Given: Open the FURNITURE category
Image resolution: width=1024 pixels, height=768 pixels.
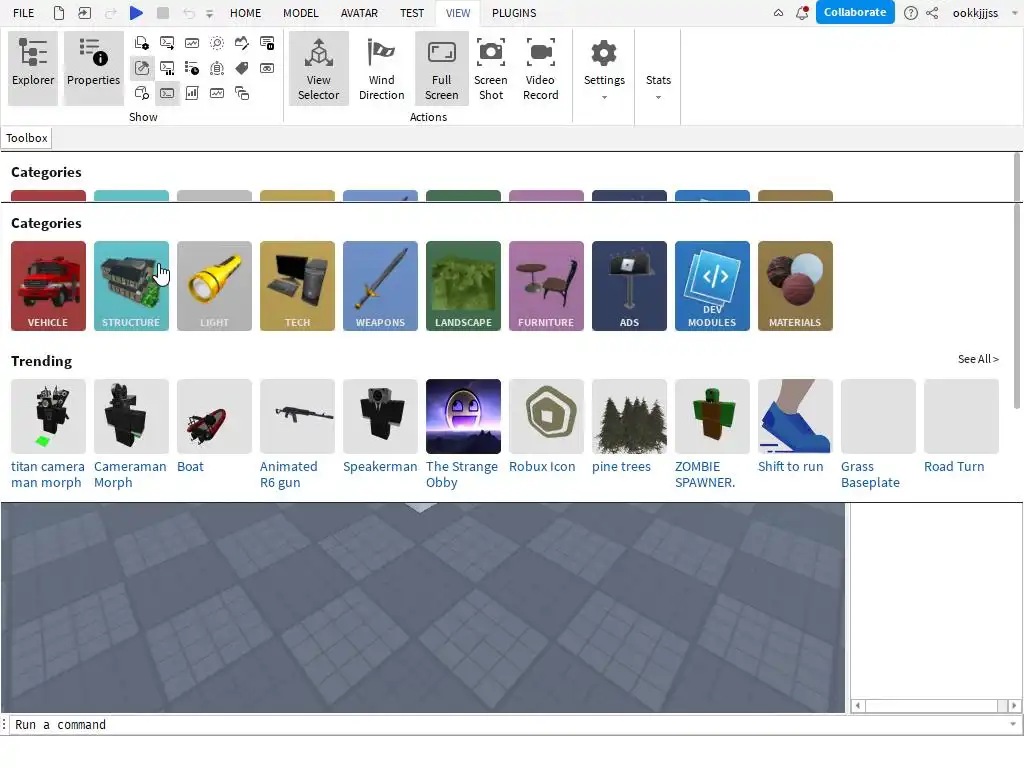Looking at the screenshot, I should pyautogui.click(x=546, y=286).
